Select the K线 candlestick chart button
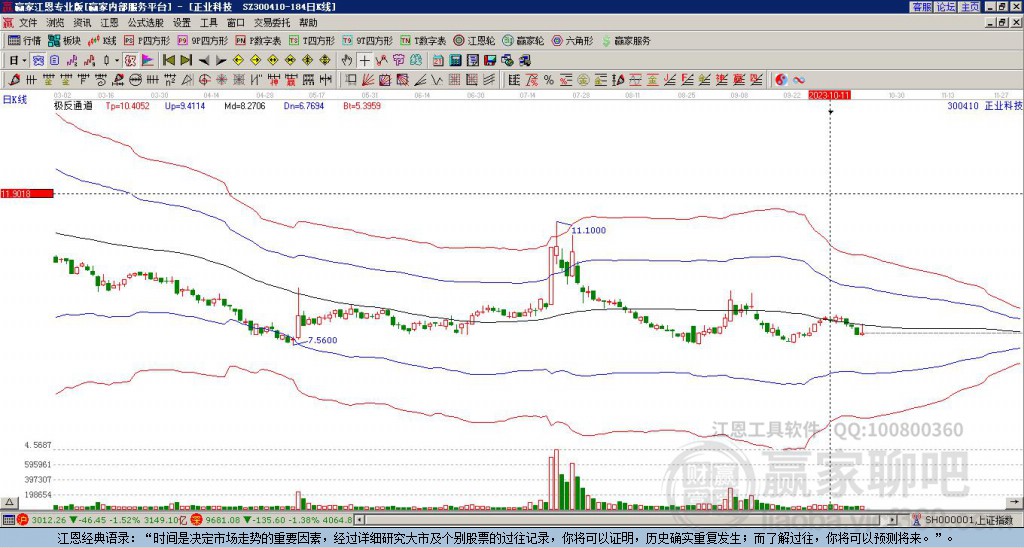This screenshot has height=548, width=1024. tap(102, 40)
